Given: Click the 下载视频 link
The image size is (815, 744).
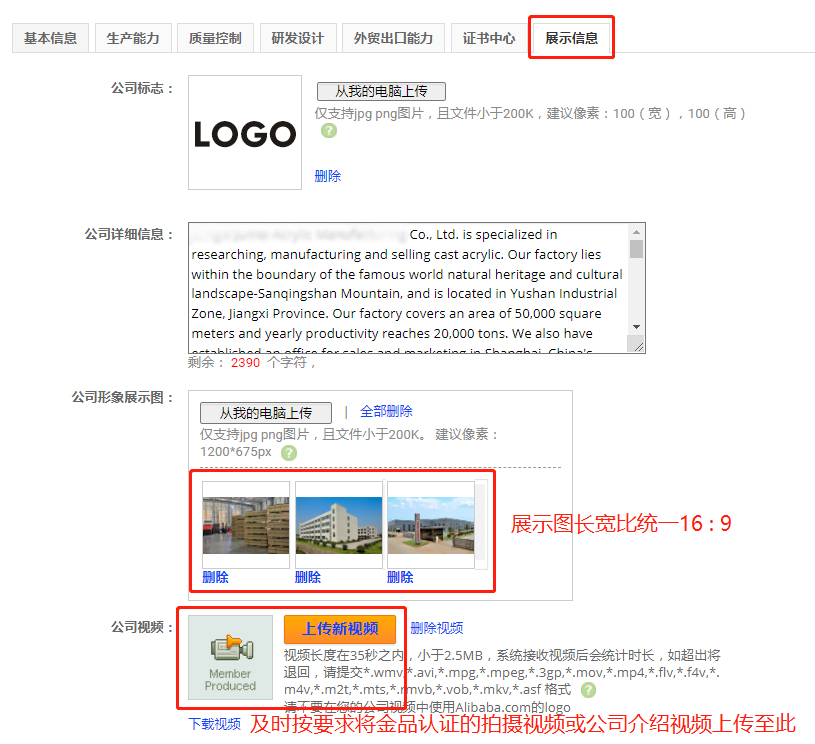Looking at the screenshot, I should coord(214,724).
